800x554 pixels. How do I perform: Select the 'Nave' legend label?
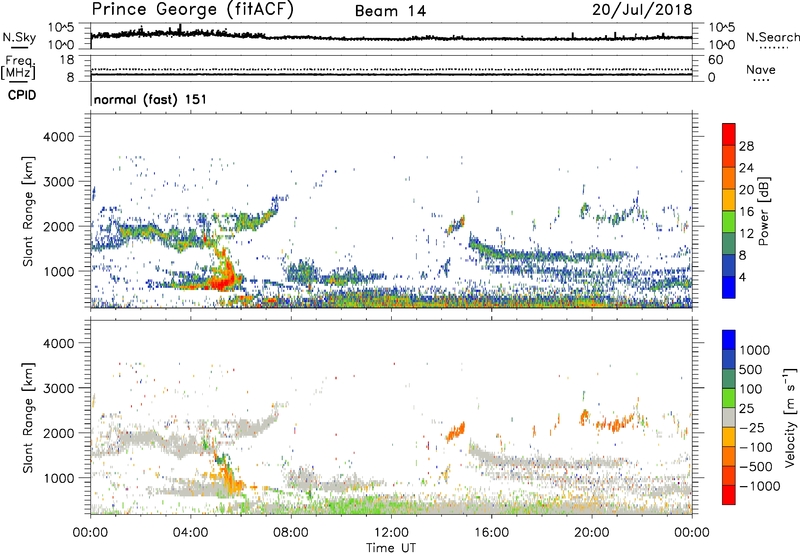[x=761, y=69]
